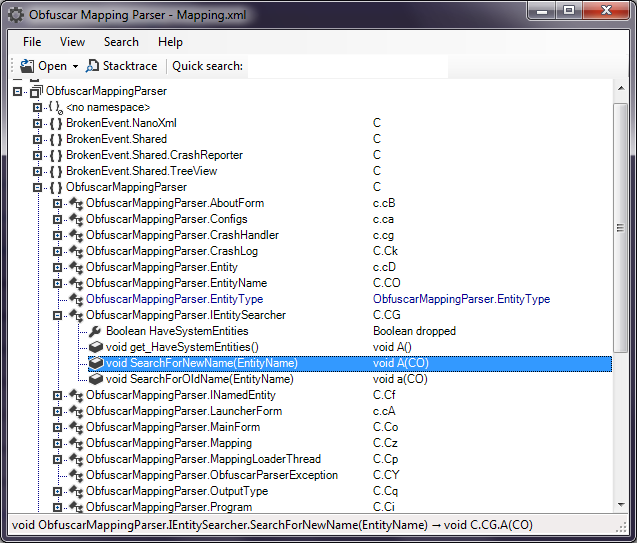Expand the ObfuscarMappingParser.MainForm class node
The width and height of the screenshot is (637, 543).
[x=57, y=427]
